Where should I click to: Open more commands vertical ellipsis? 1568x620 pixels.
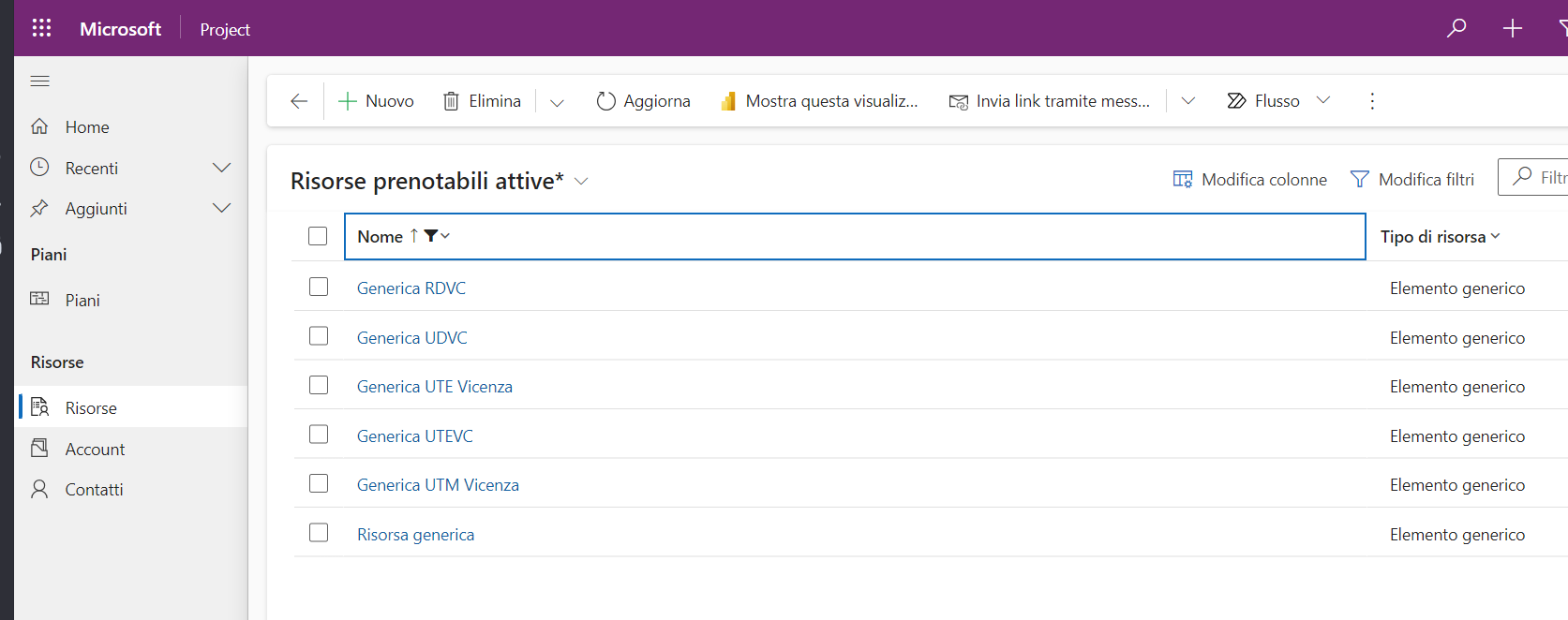[1372, 101]
